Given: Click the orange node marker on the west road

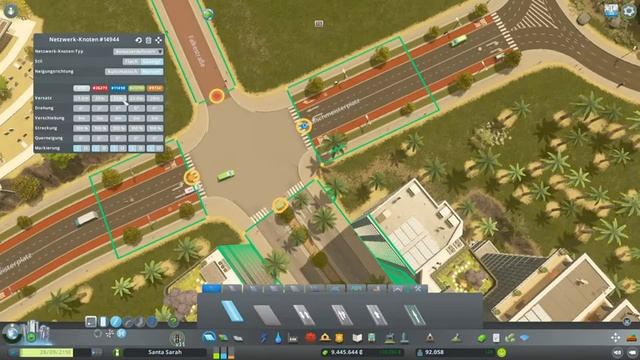Looking at the screenshot, I should click(192, 177).
